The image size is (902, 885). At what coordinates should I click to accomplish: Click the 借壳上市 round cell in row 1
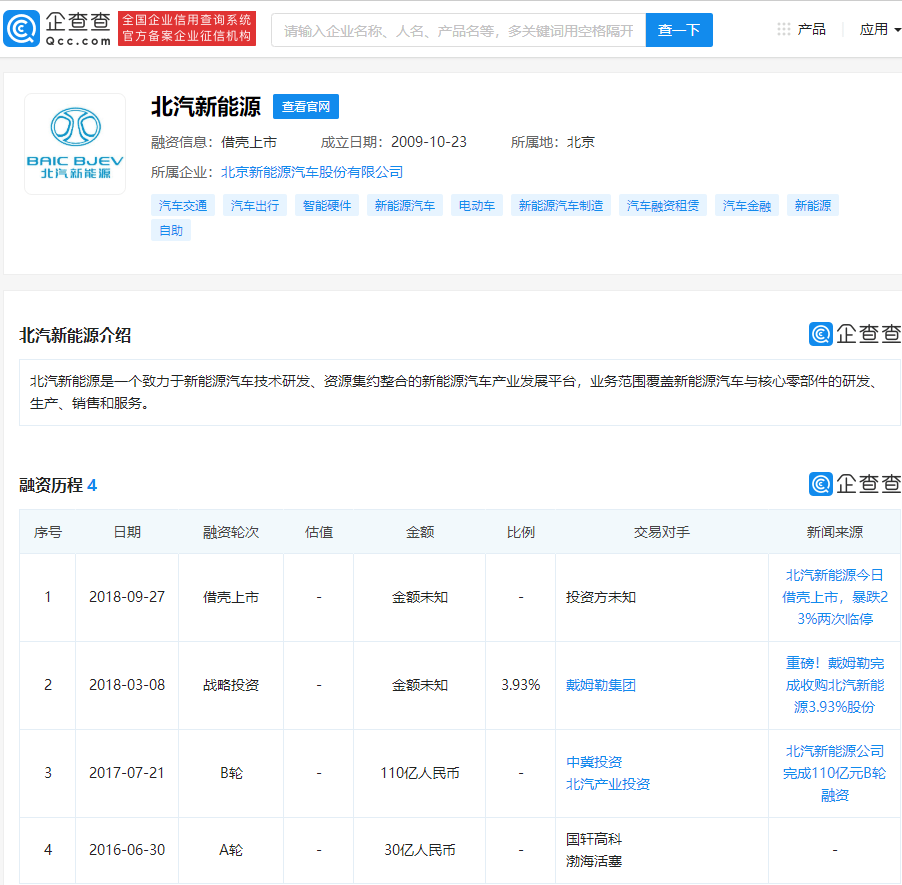click(231, 597)
